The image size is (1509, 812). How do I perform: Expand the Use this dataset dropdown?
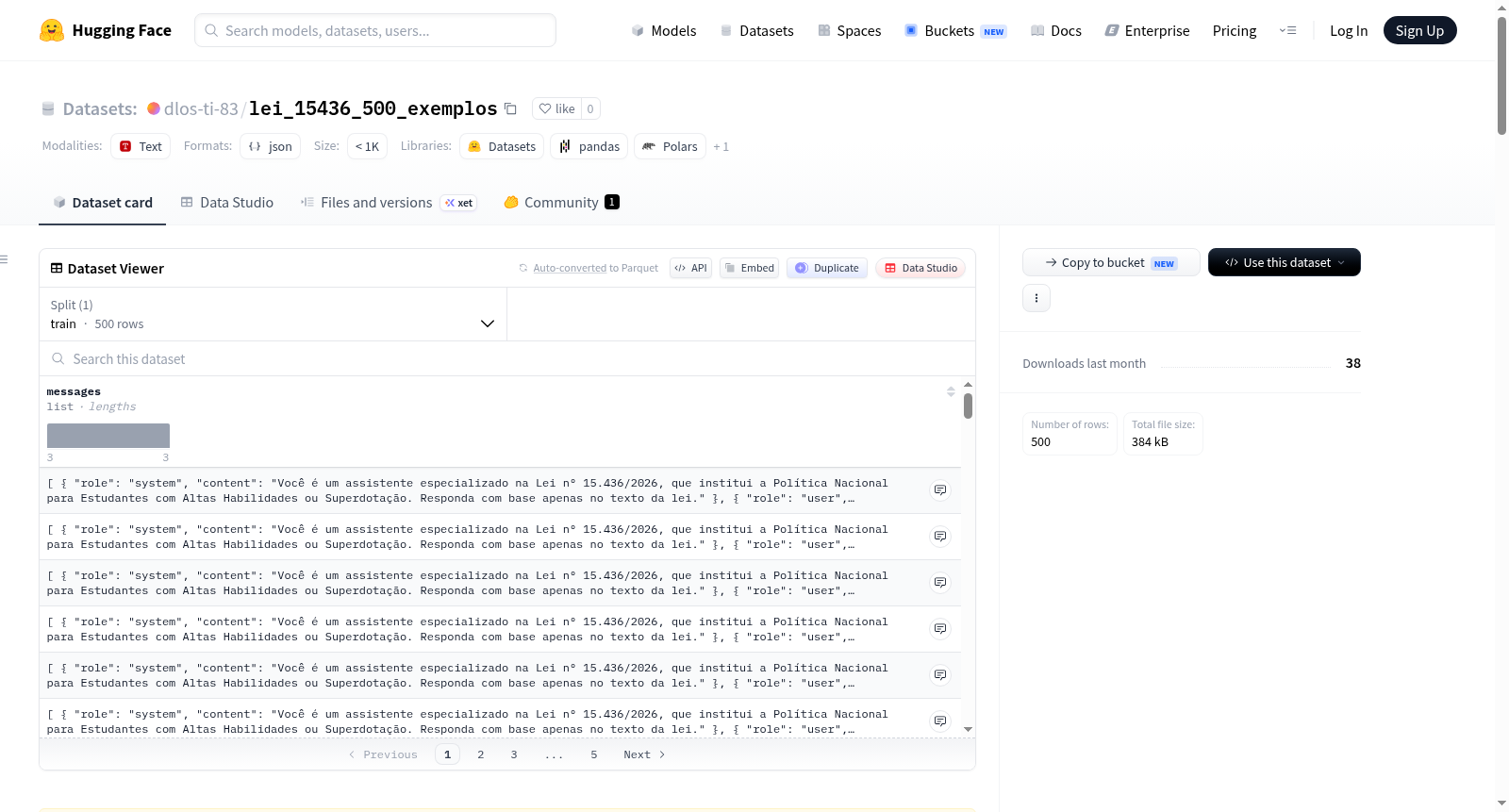(1285, 262)
